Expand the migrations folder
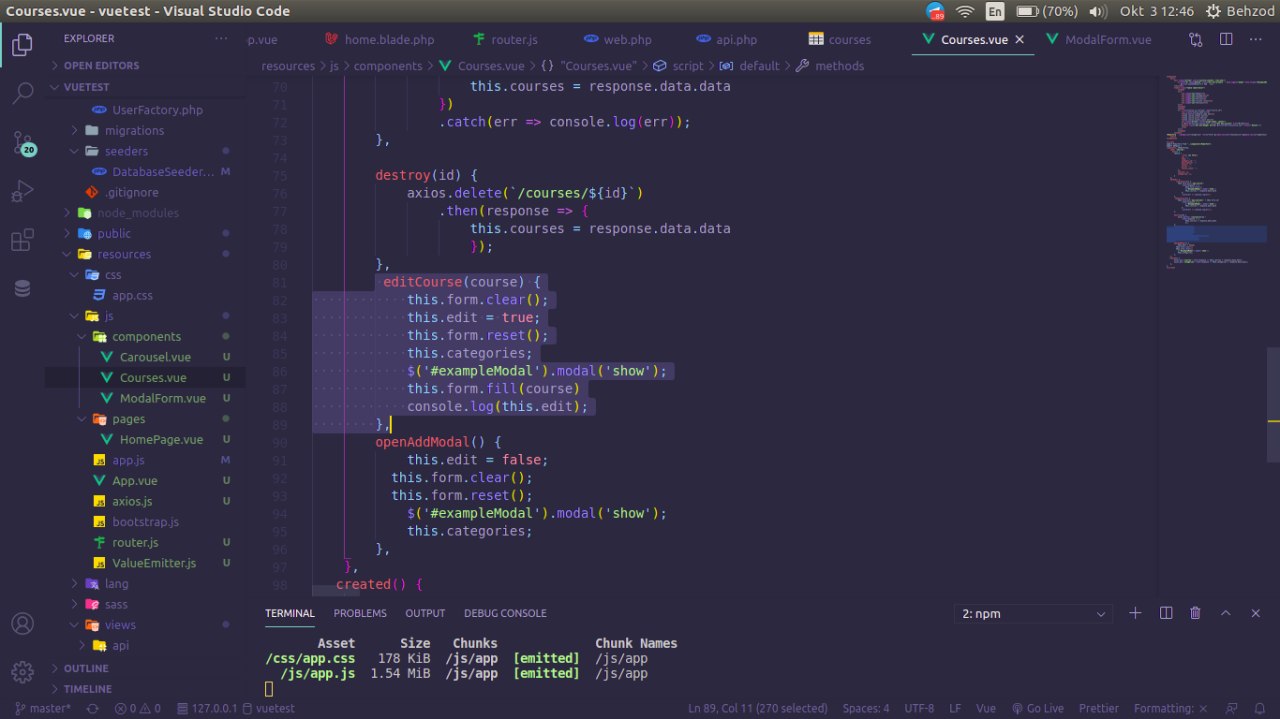 [133, 130]
